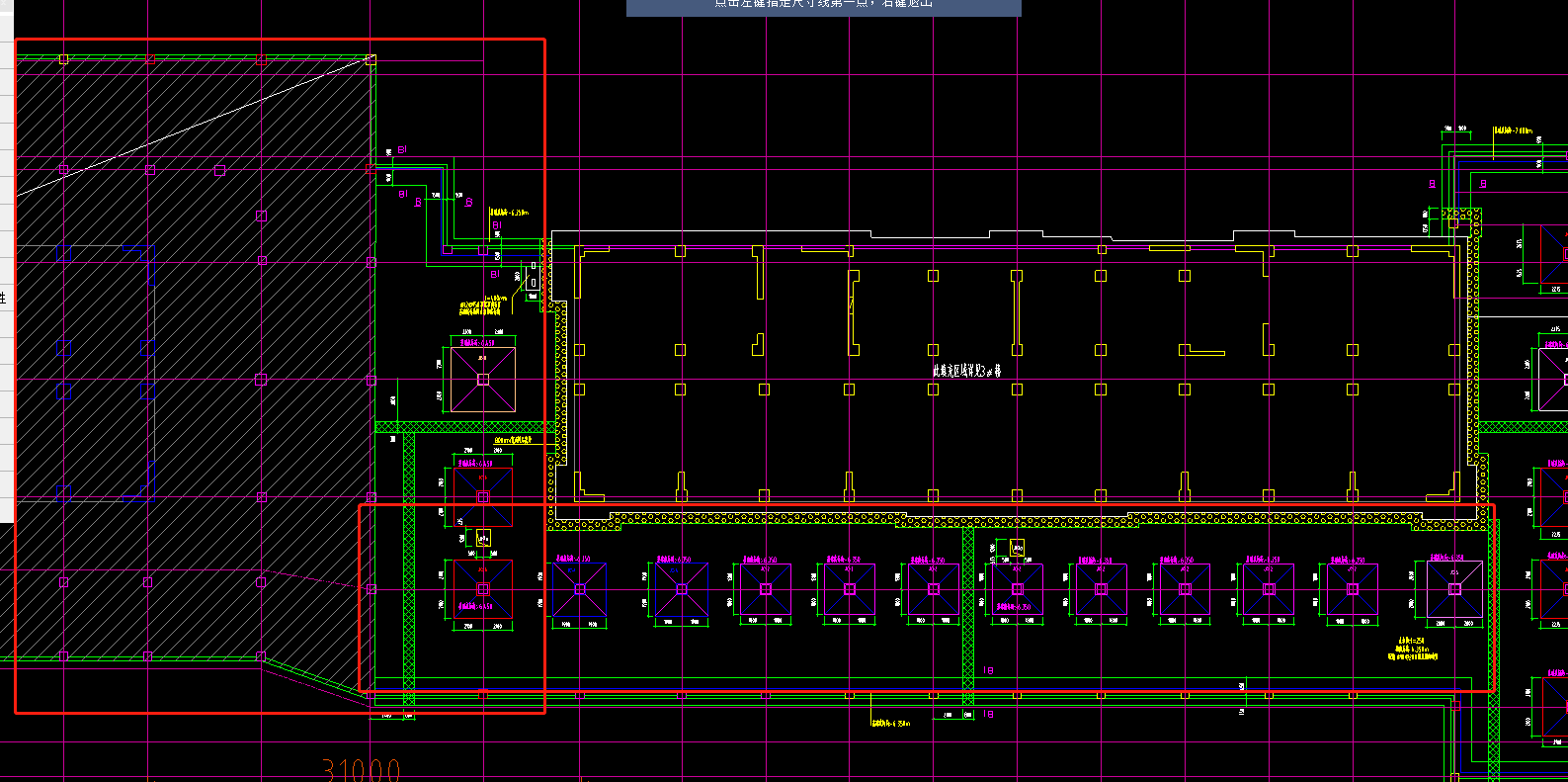The height and width of the screenshot is (782, 1568).
Task: Select the orange-outlined footing beside the building
Action: (x=482, y=380)
